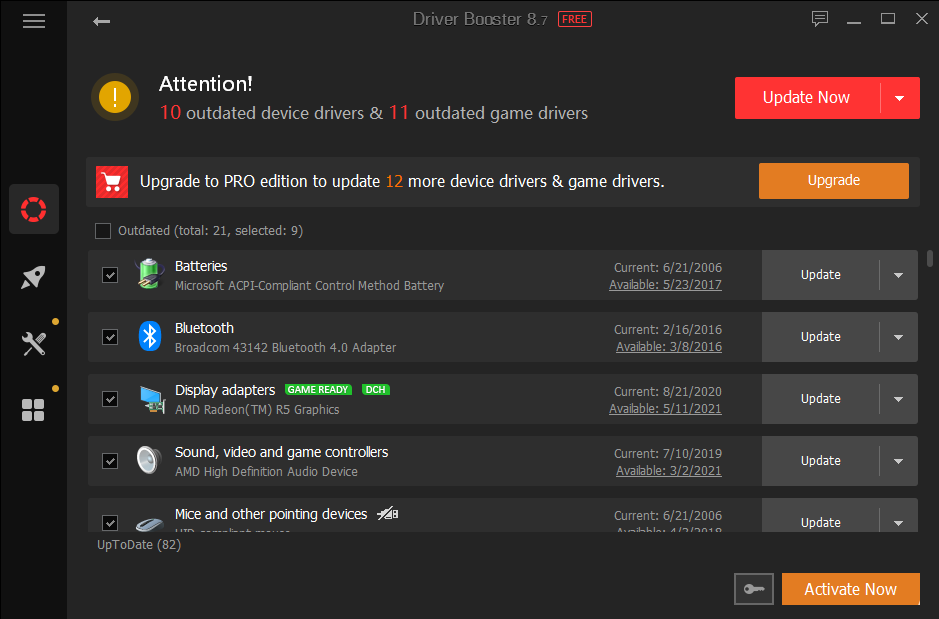The image size is (939, 619).
Task: Expand dropdown next to Sound controllers Update
Action: click(898, 461)
